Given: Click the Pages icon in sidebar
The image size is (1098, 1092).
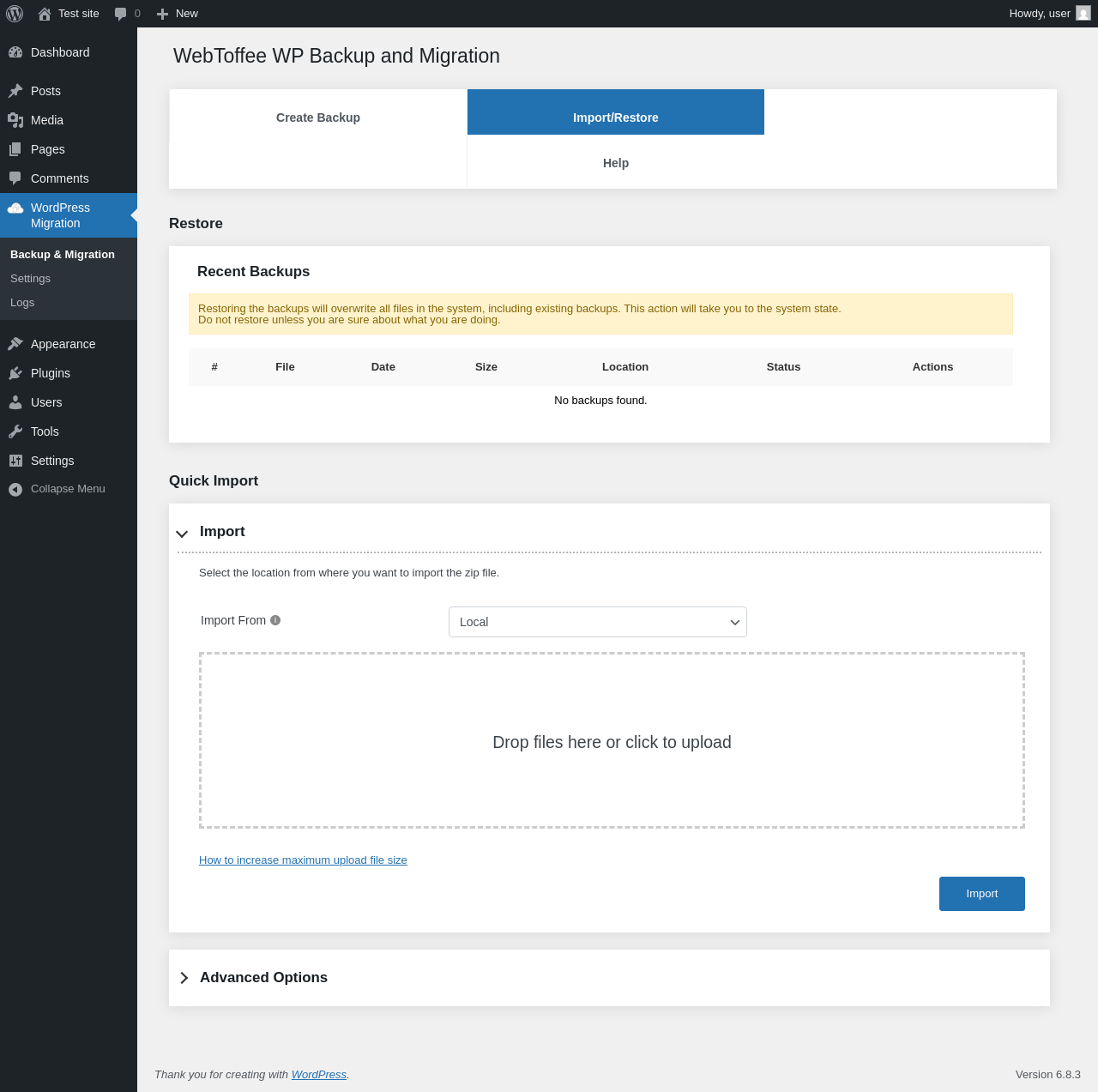Looking at the screenshot, I should tap(15, 149).
